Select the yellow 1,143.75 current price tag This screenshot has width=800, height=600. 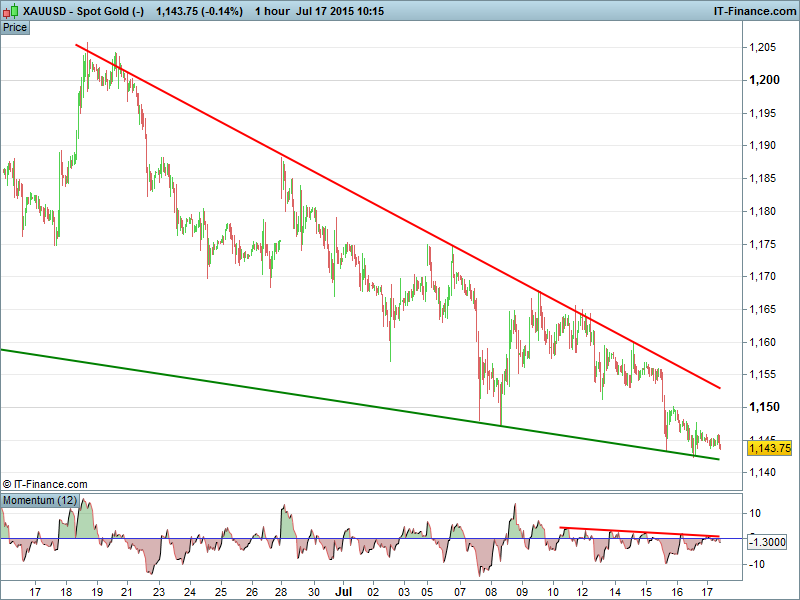click(x=770, y=448)
